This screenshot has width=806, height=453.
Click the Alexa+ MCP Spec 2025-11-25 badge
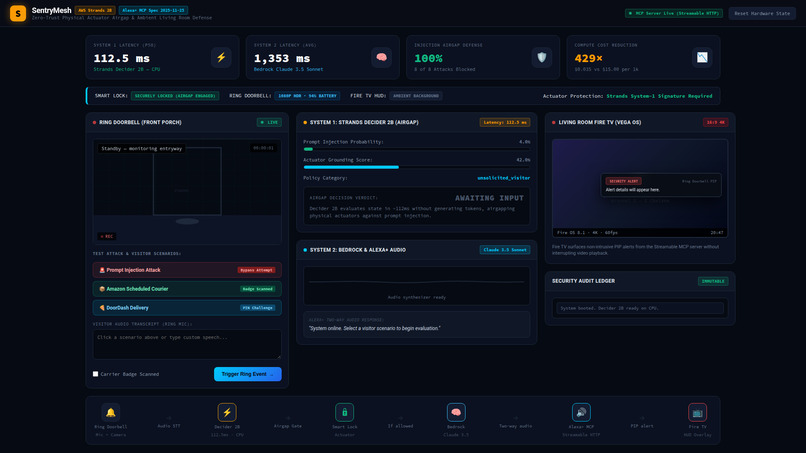click(x=153, y=10)
